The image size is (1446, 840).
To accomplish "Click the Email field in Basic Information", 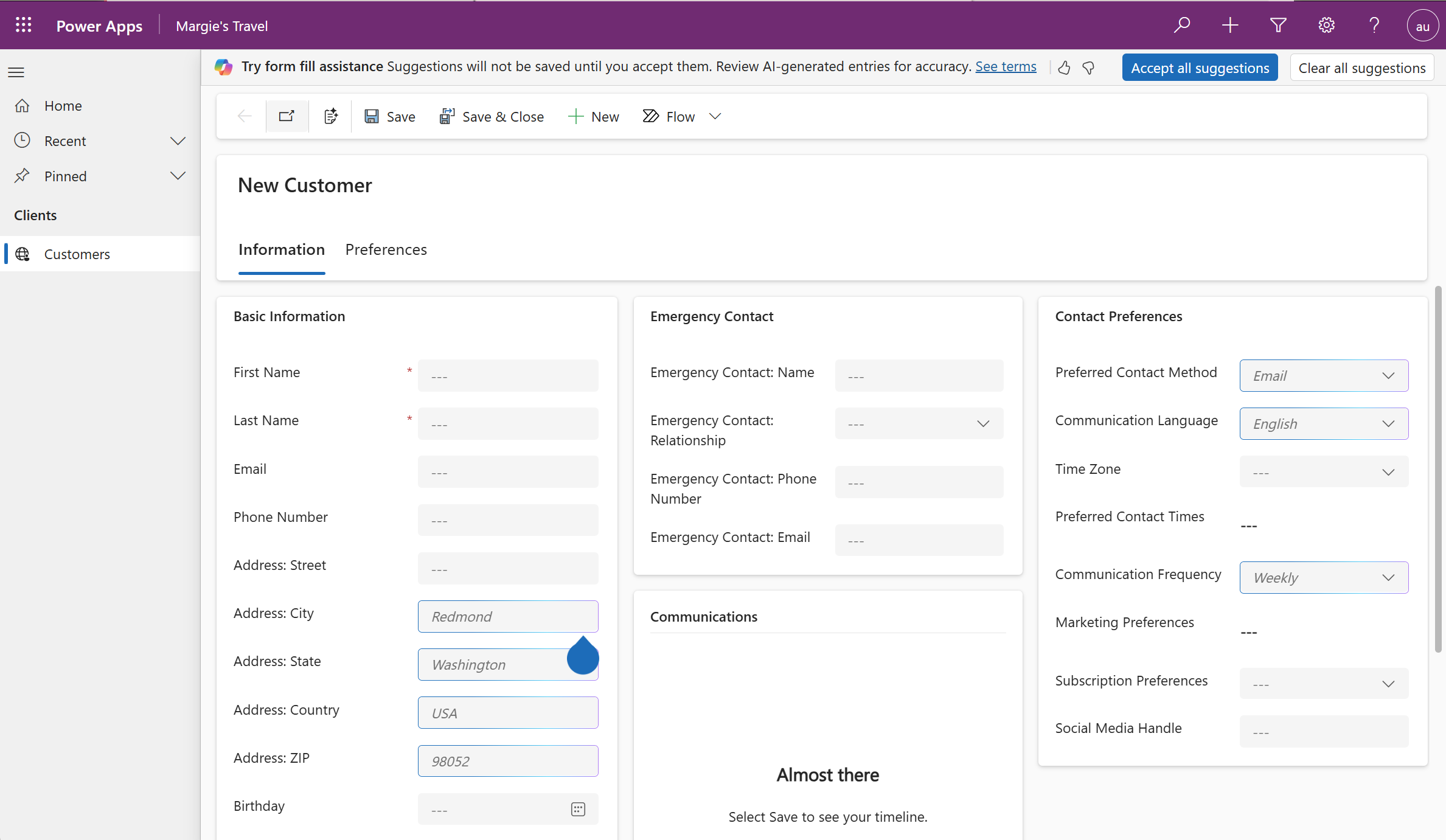I will click(x=508, y=471).
